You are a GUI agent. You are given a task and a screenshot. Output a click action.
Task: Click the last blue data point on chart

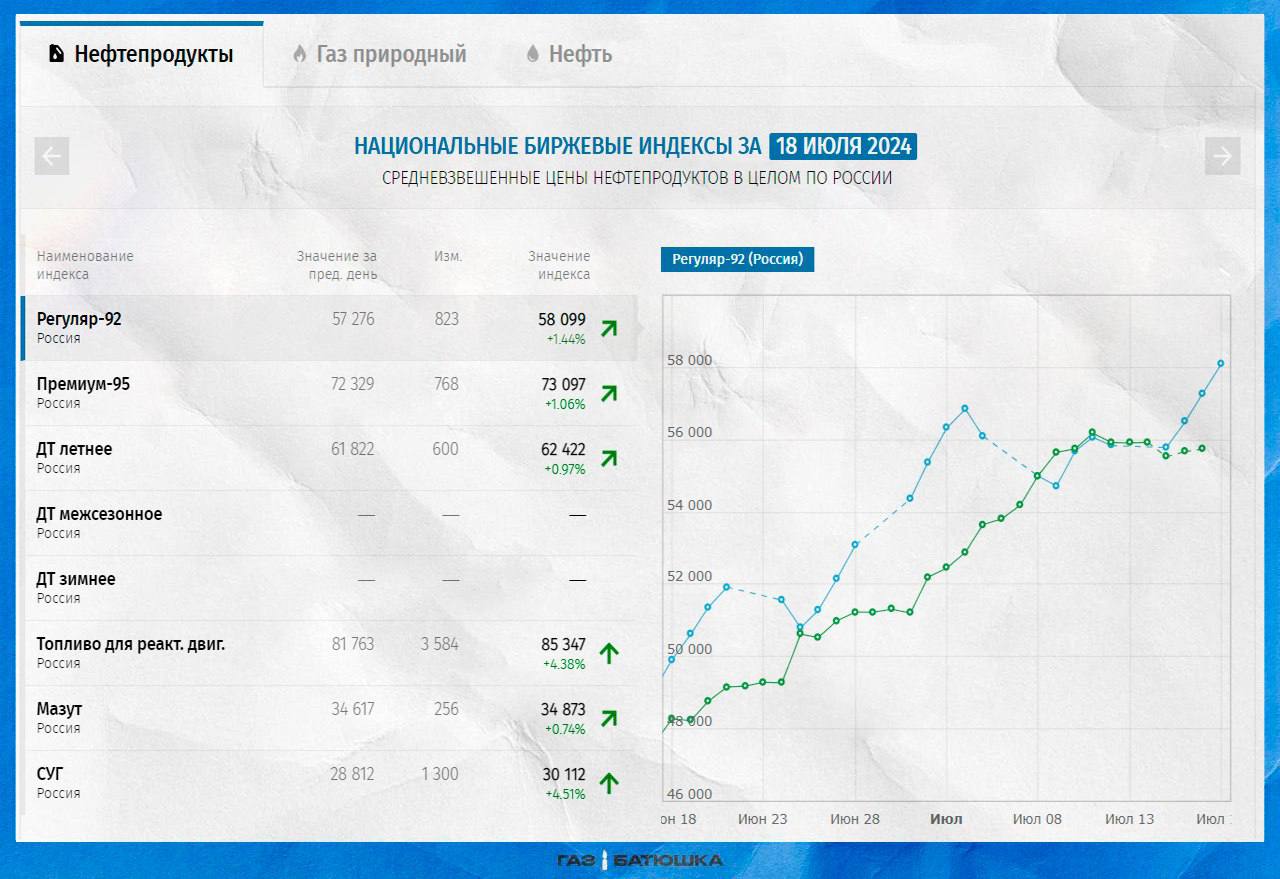pyautogui.click(x=1221, y=364)
